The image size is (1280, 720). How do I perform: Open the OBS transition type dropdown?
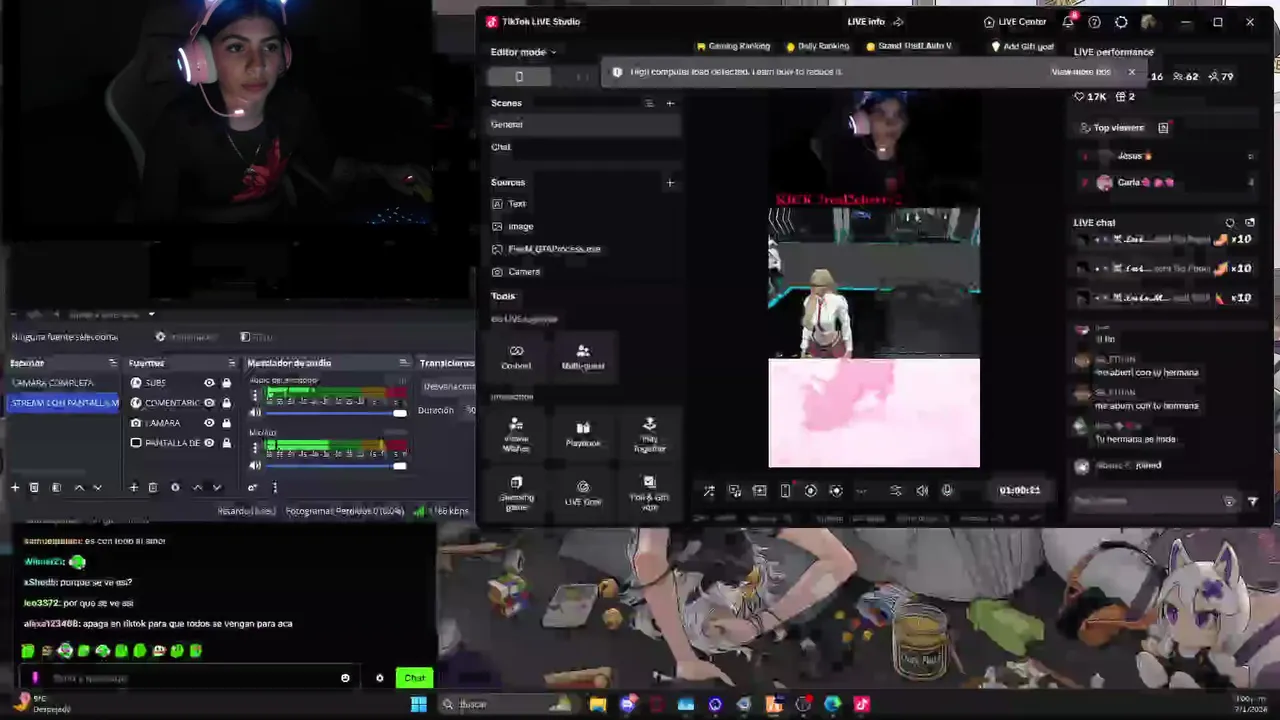[448, 387]
